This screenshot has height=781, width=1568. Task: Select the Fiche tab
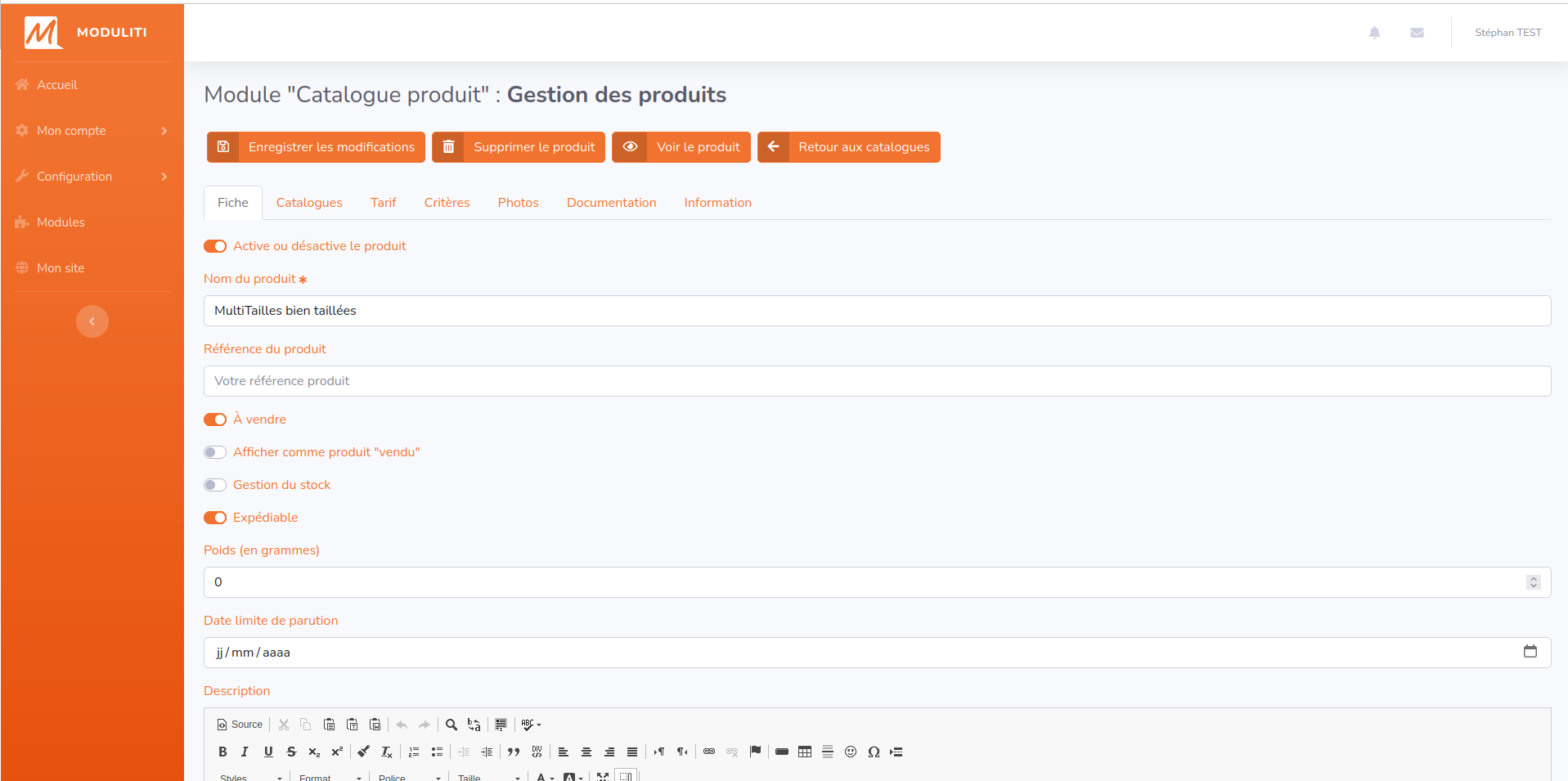click(x=233, y=203)
